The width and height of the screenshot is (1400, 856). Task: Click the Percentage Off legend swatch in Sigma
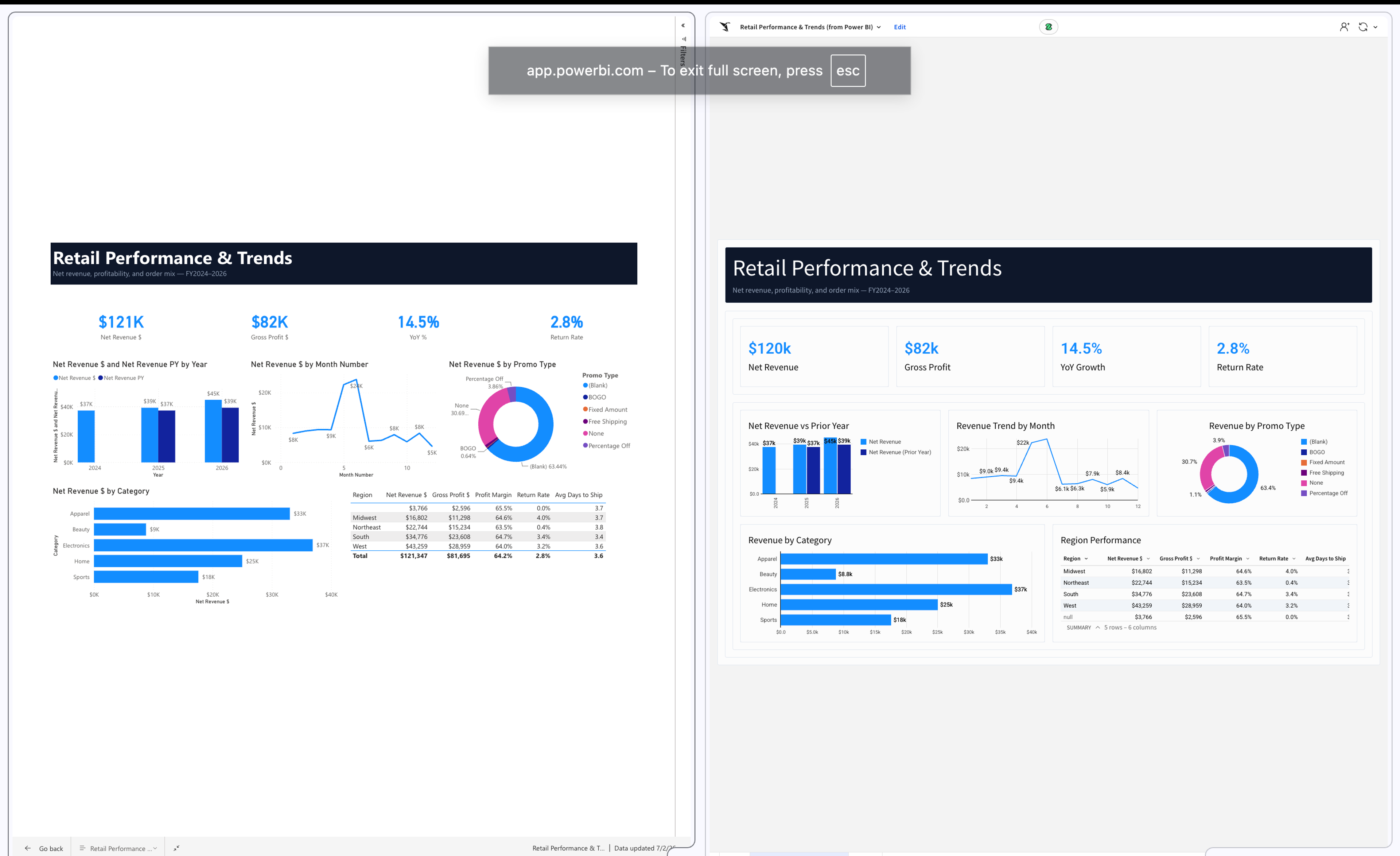pyautogui.click(x=1304, y=493)
